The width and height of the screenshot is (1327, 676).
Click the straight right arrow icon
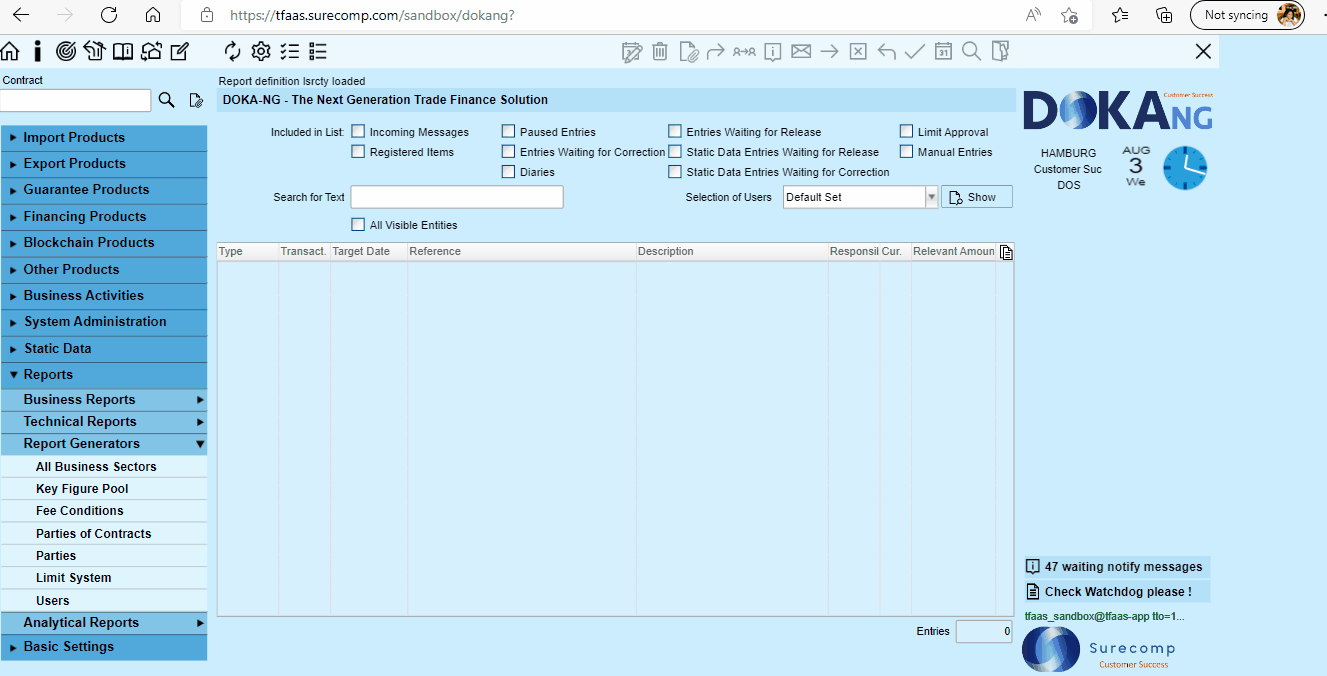(829, 52)
